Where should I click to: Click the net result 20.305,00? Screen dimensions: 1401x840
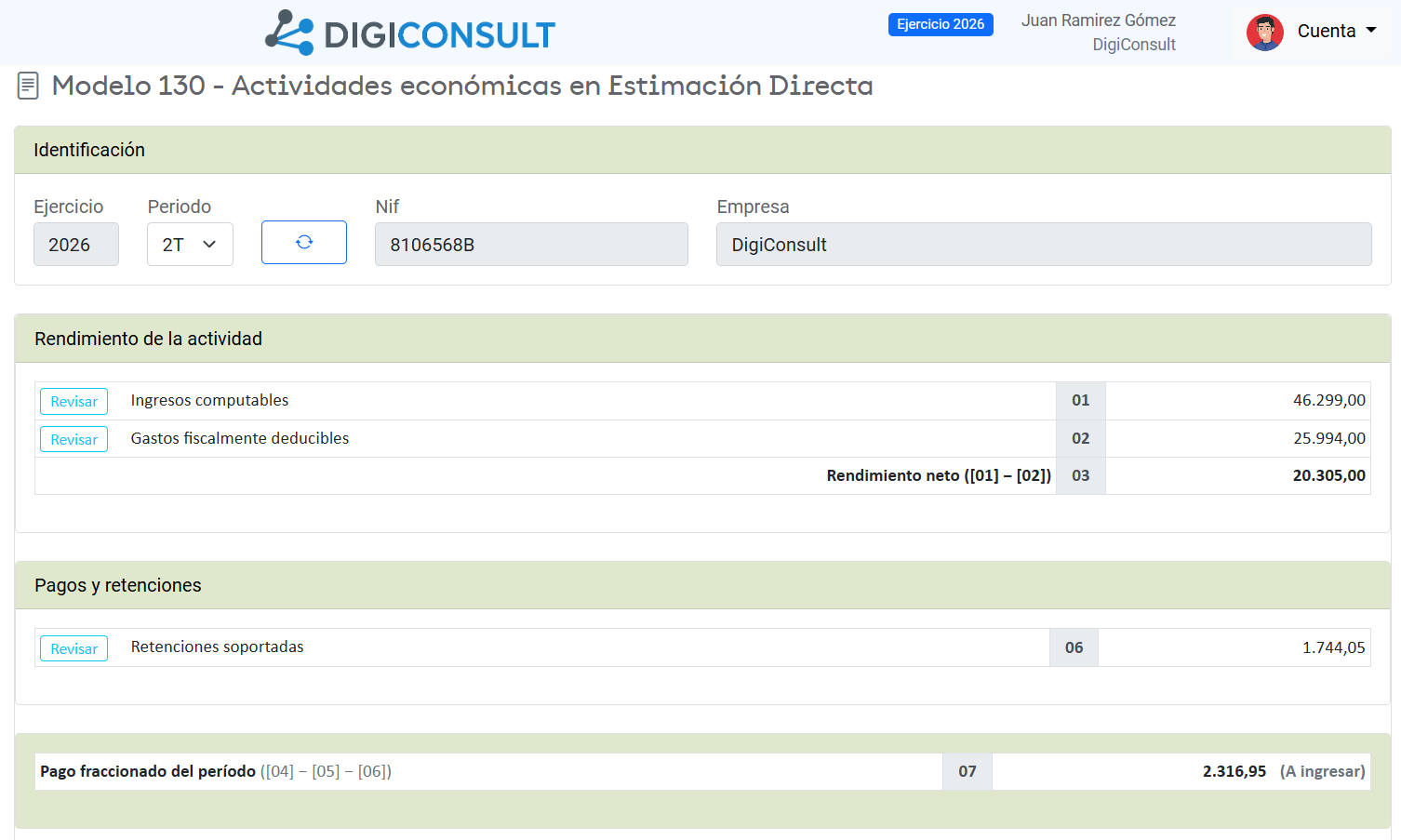(x=1329, y=475)
